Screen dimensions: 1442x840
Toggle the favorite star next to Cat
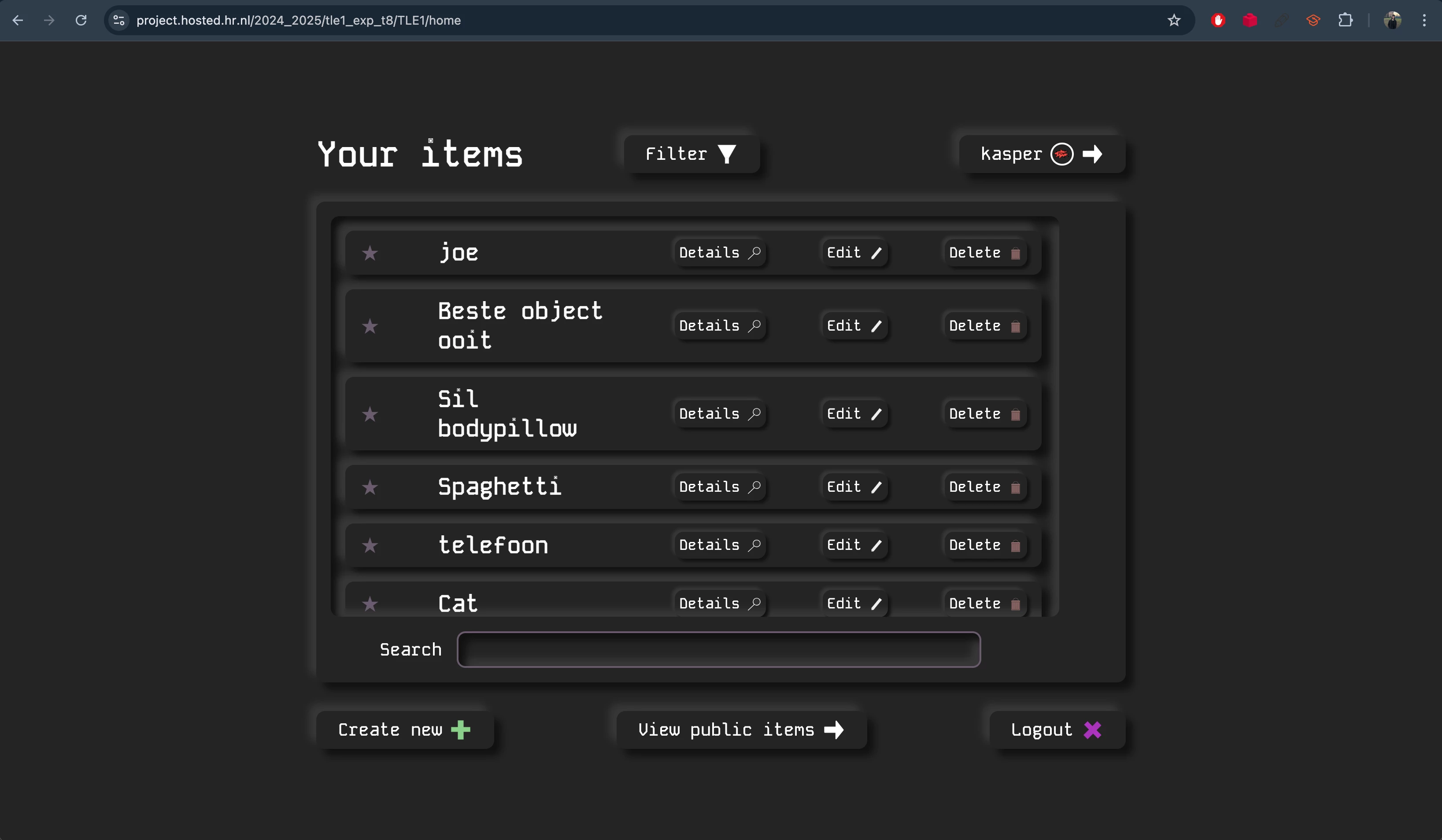pyautogui.click(x=370, y=604)
